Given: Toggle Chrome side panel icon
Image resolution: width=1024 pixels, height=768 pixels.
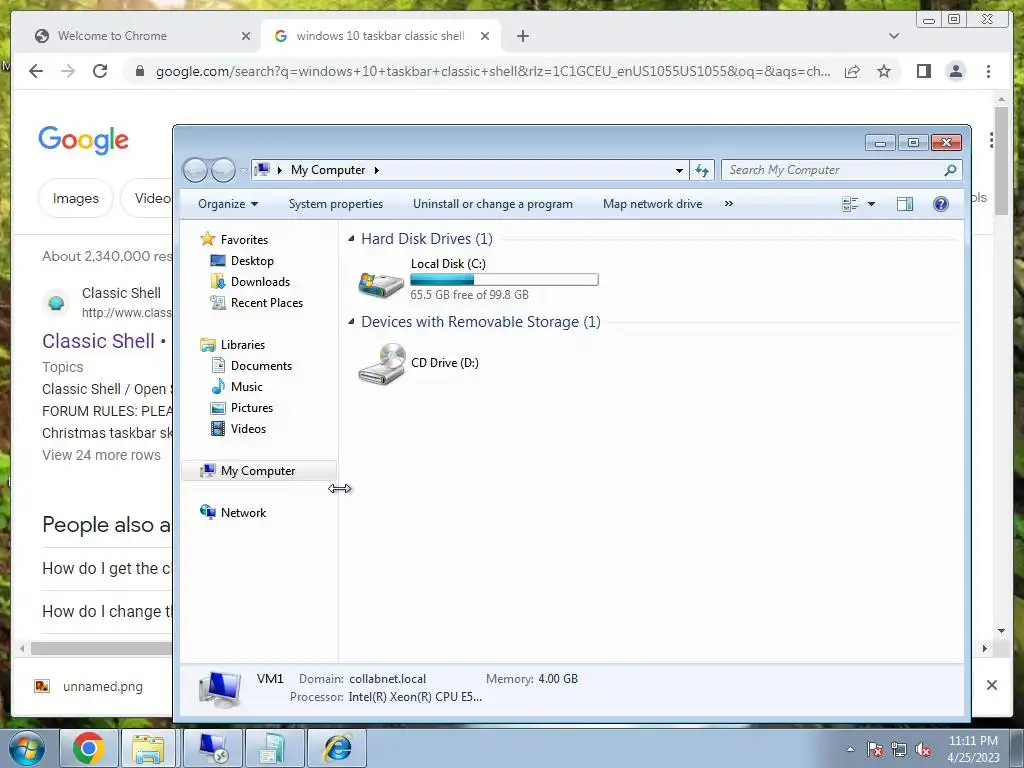Looking at the screenshot, I should tap(923, 71).
